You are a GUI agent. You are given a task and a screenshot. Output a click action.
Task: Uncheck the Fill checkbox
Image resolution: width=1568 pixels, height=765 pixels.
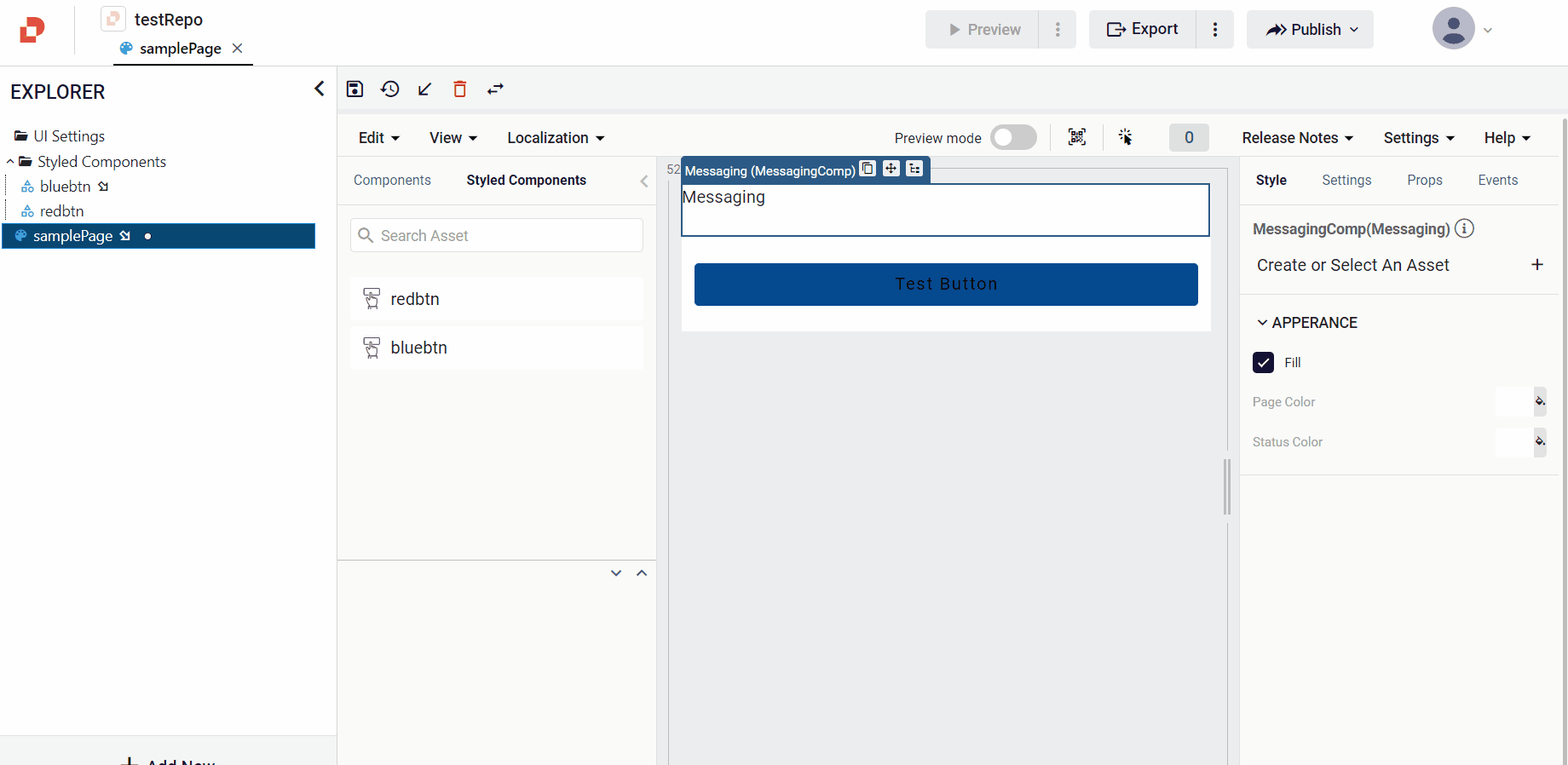pos(1263,362)
